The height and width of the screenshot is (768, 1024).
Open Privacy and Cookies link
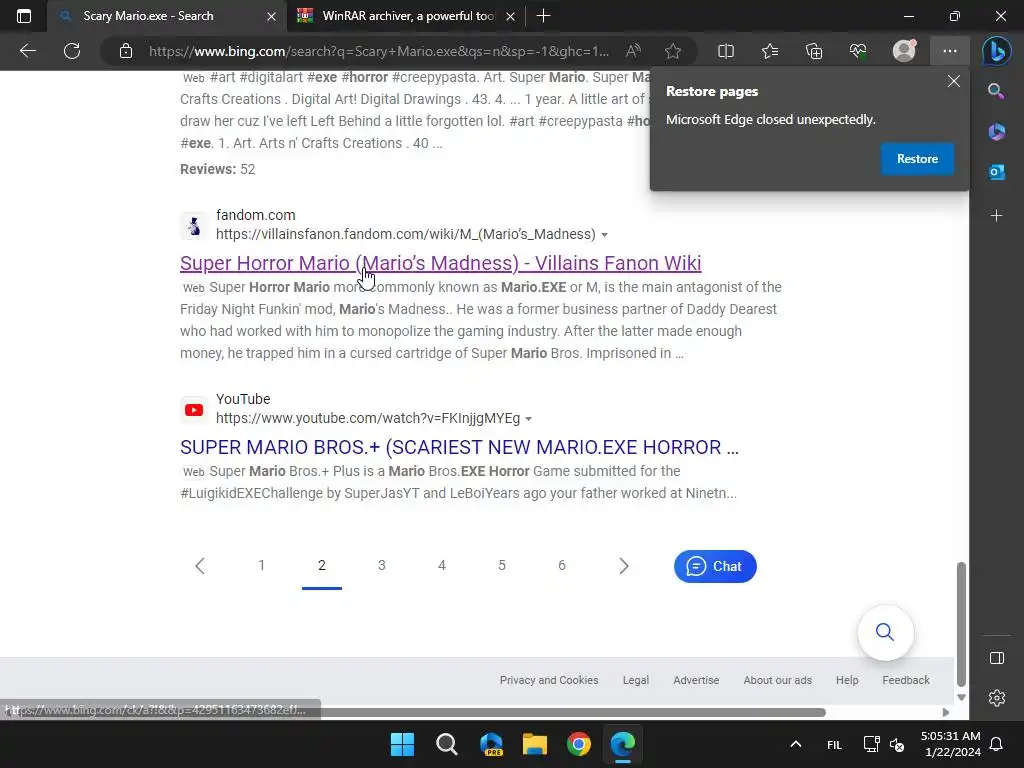click(x=549, y=680)
